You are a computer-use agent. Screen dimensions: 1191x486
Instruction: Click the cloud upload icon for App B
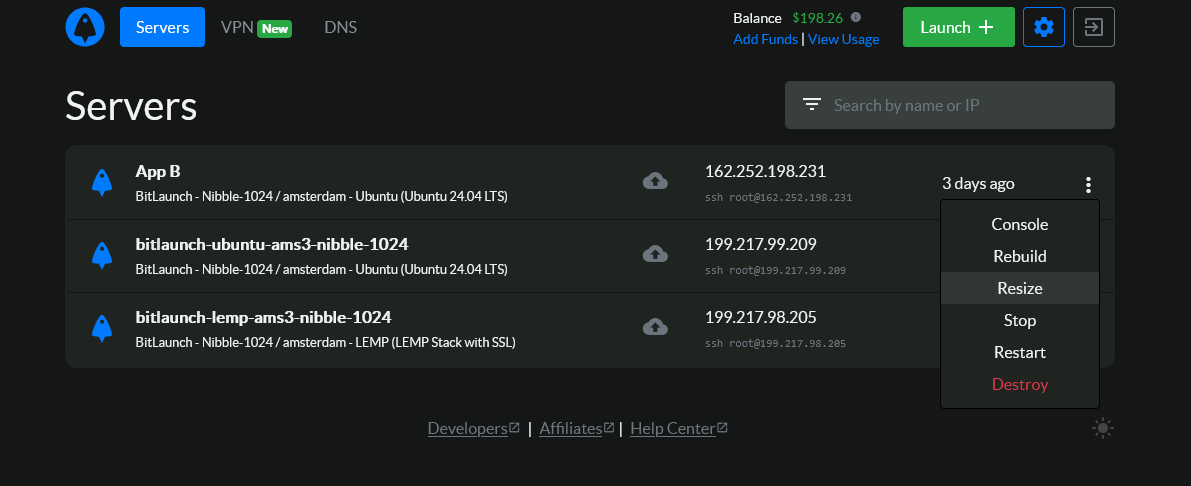[655, 181]
